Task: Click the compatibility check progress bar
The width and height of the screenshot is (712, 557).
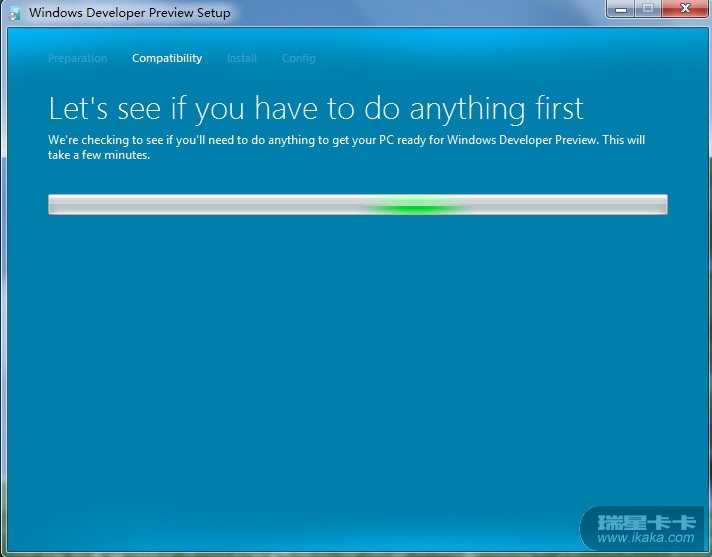Action: tap(358, 204)
